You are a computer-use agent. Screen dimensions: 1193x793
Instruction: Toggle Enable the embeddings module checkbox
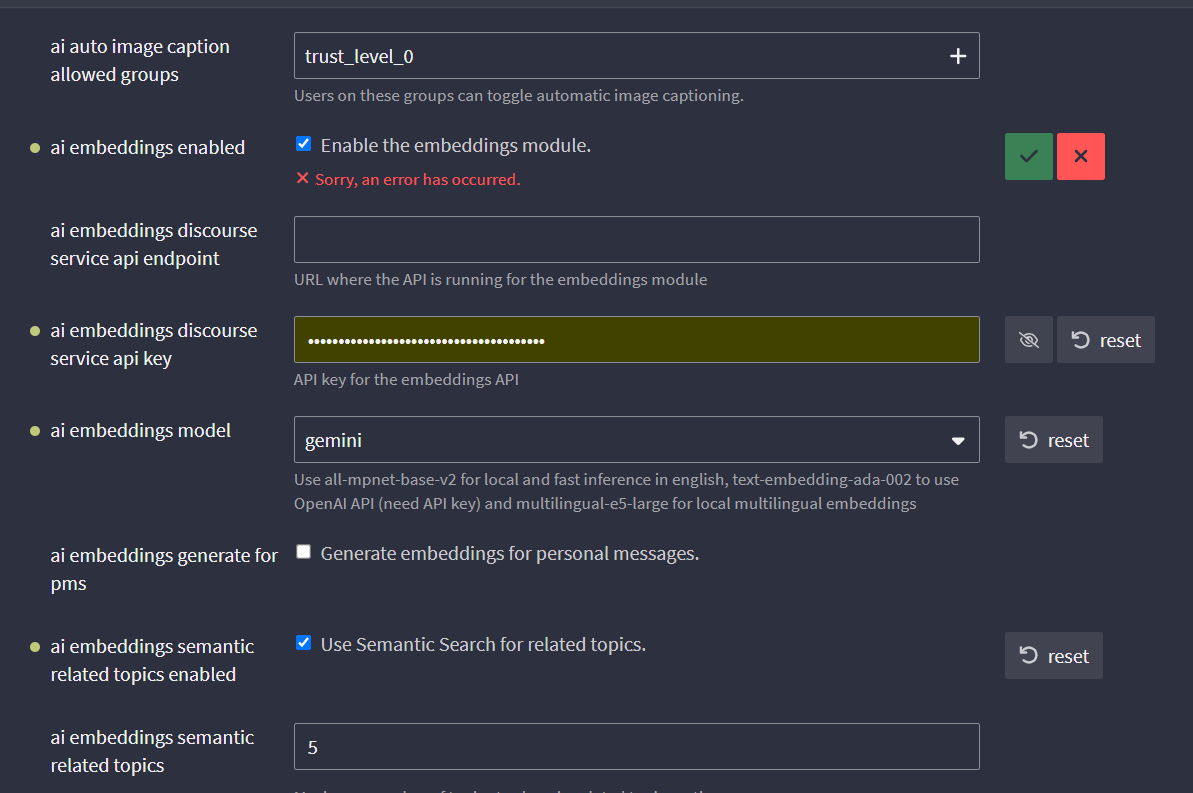[x=304, y=144]
